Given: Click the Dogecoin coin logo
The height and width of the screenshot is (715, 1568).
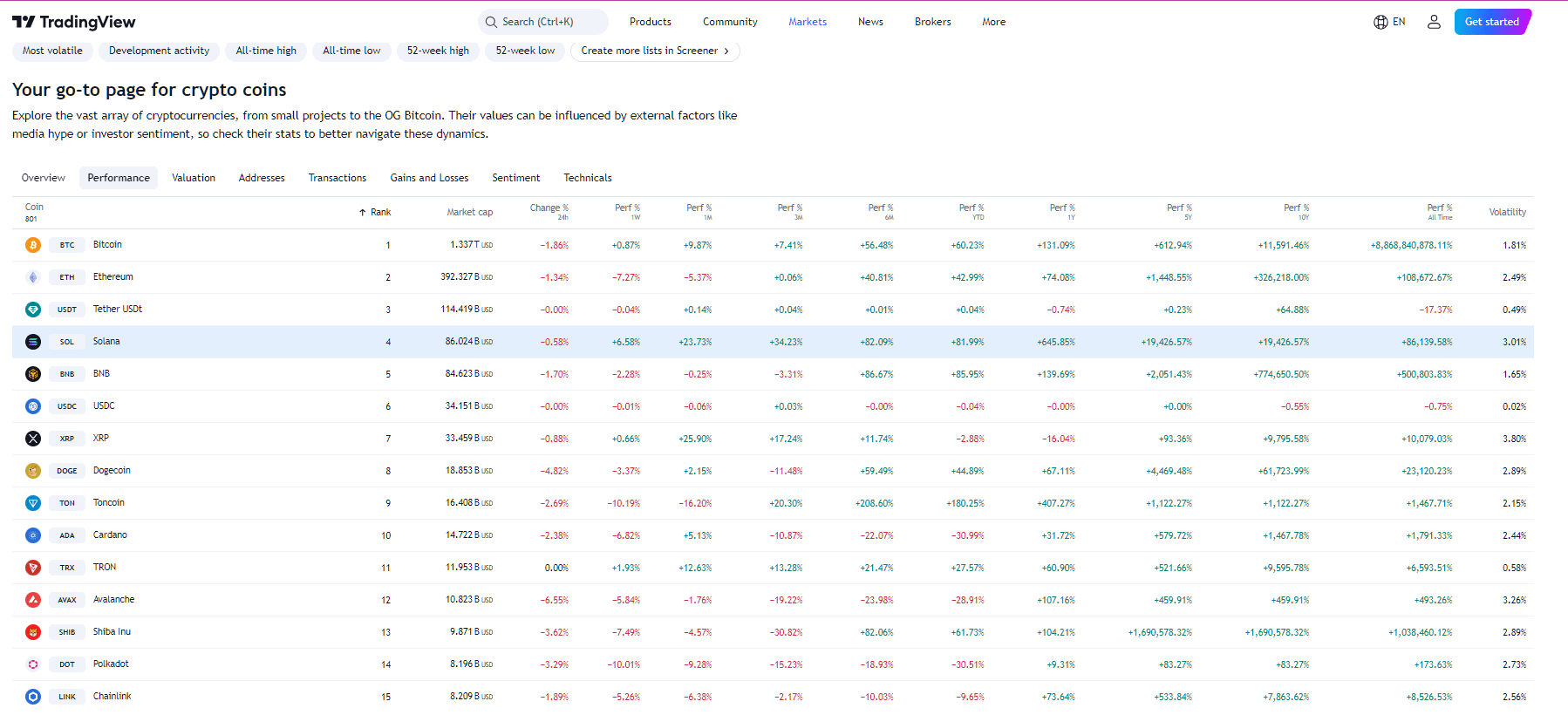Looking at the screenshot, I should tap(33, 471).
